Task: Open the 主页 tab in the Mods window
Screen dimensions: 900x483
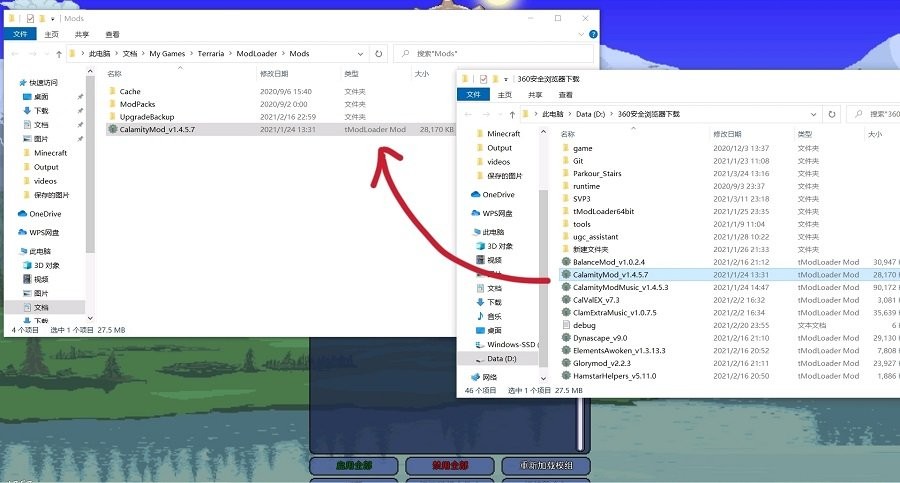Action: [52, 34]
